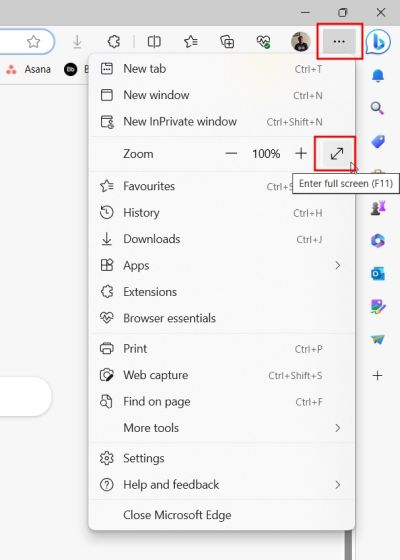This screenshot has height=560, width=400.
Task: Expand the Apps submenu
Action: tap(221, 265)
